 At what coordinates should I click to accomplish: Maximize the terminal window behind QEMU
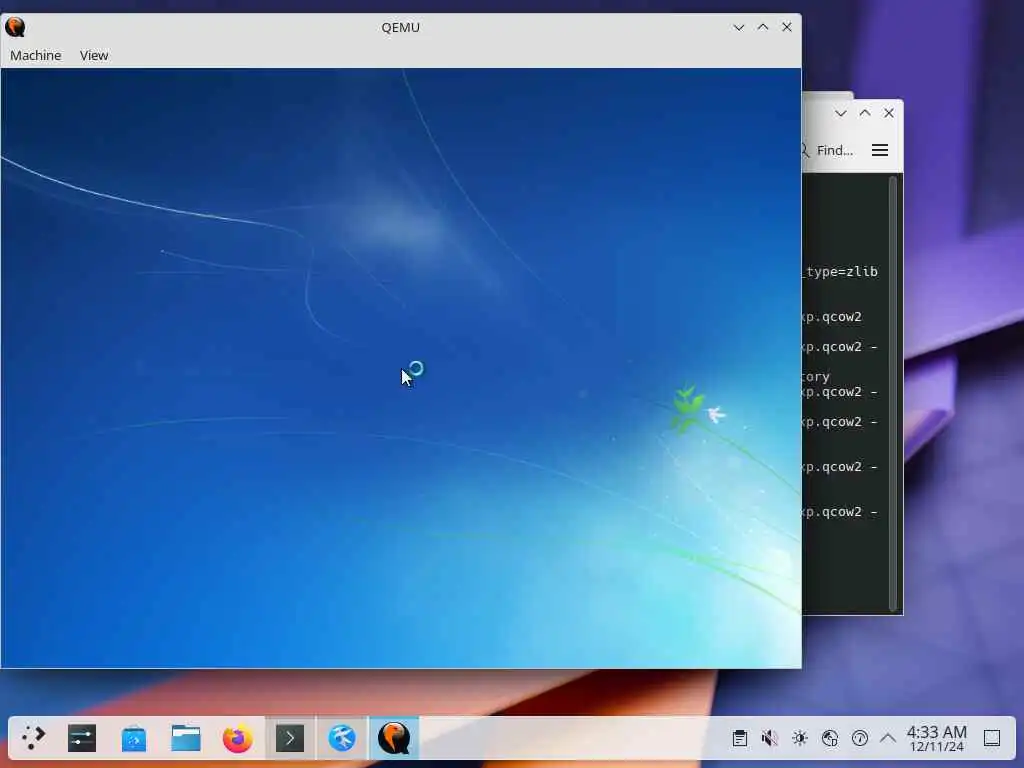pos(865,113)
